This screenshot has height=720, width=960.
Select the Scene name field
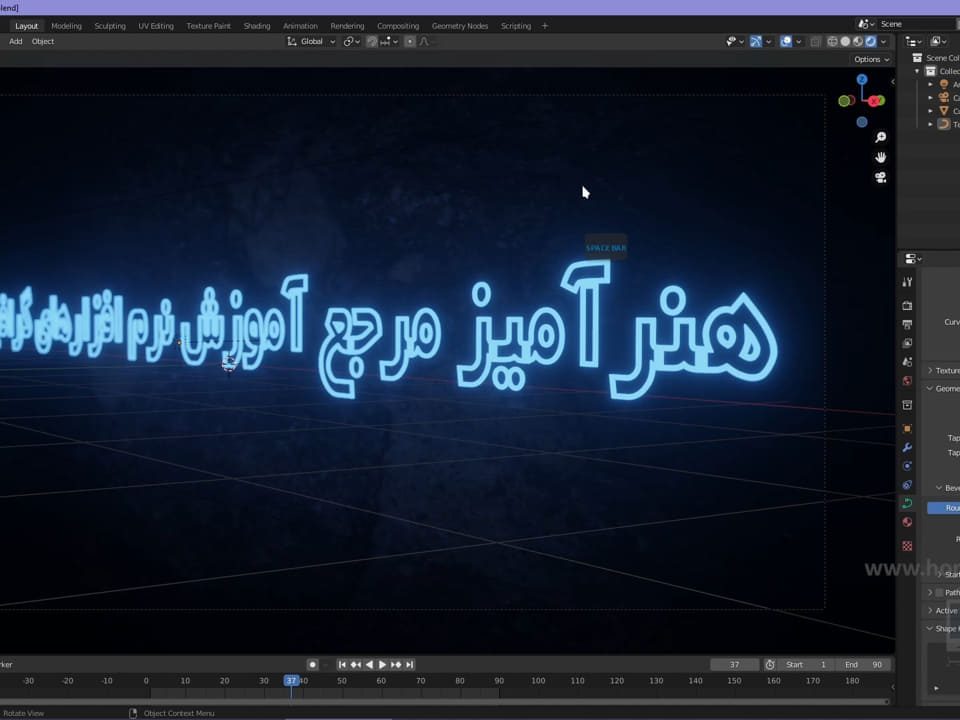917,24
